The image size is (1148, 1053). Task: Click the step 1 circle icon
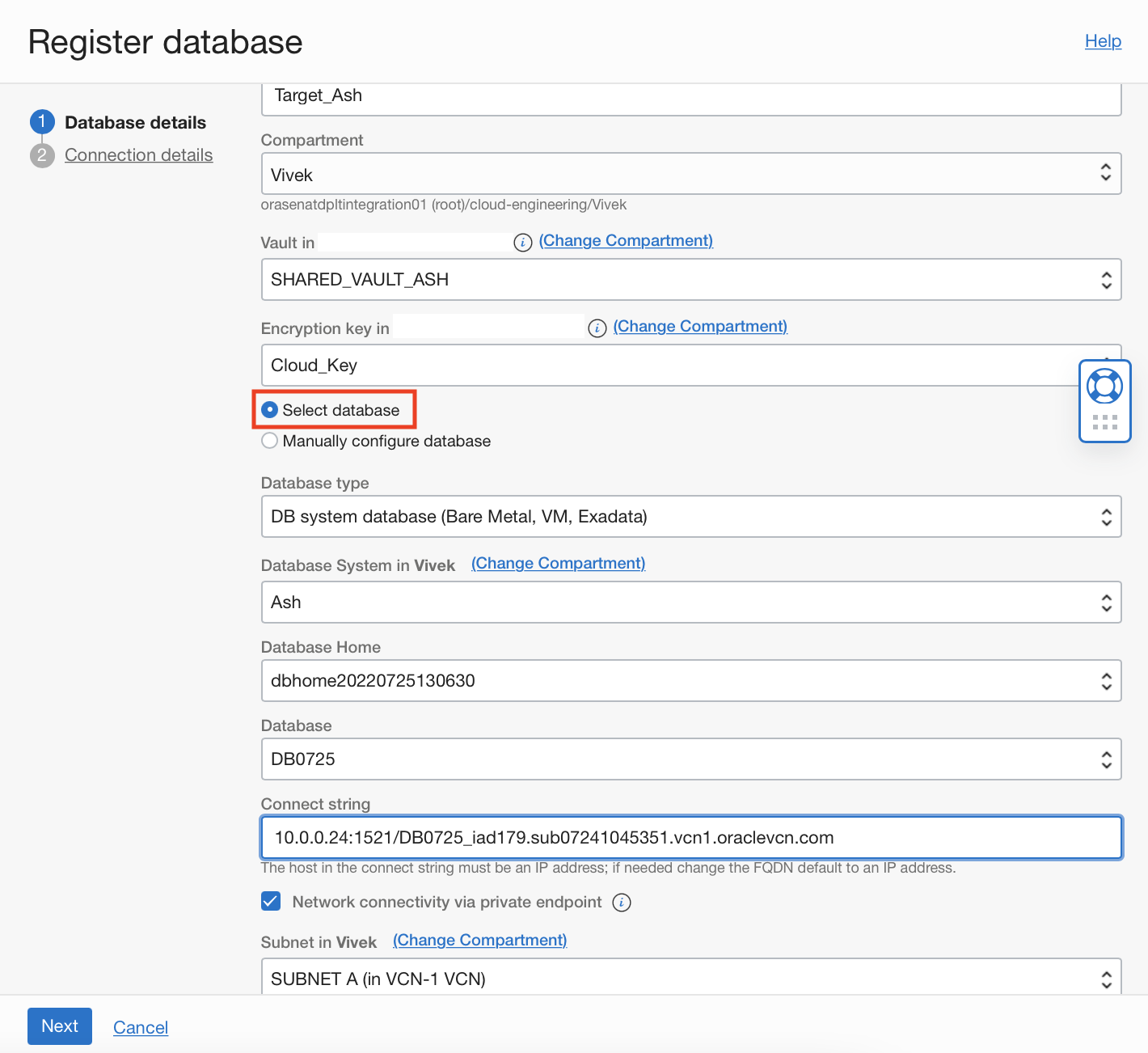[42, 122]
